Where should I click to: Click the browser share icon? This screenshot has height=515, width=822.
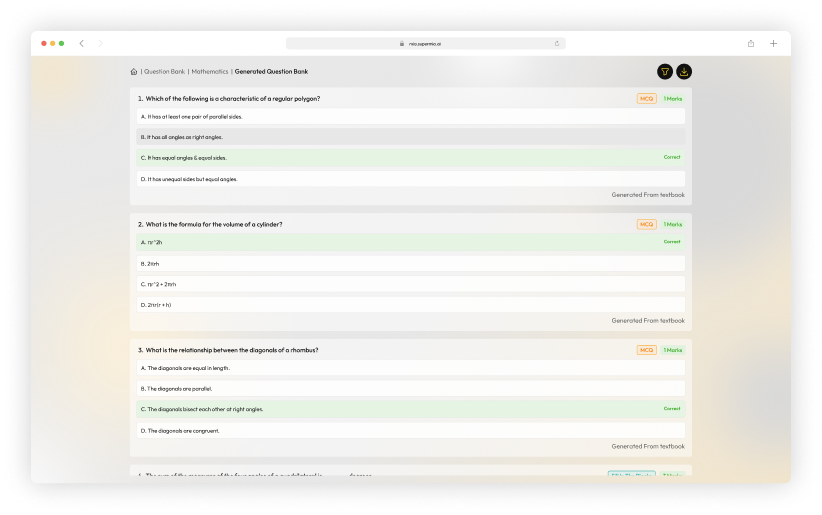click(750, 44)
